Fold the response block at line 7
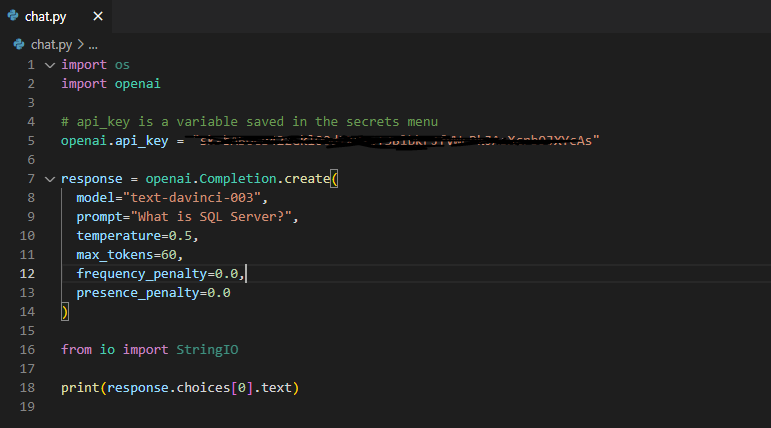 (x=50, y=179)
